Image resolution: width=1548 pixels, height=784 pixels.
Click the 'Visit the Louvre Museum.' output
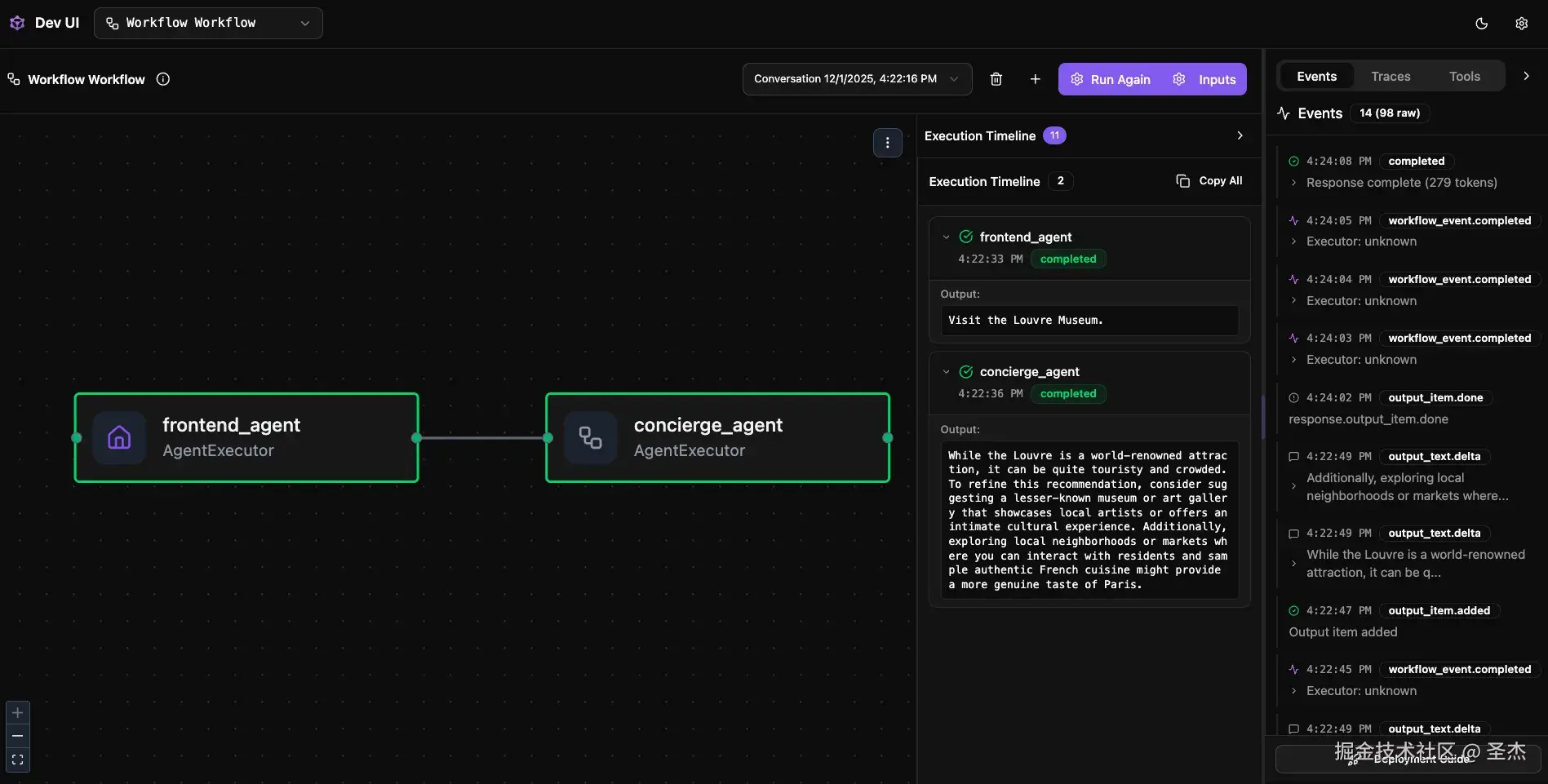coord(1089,321)
